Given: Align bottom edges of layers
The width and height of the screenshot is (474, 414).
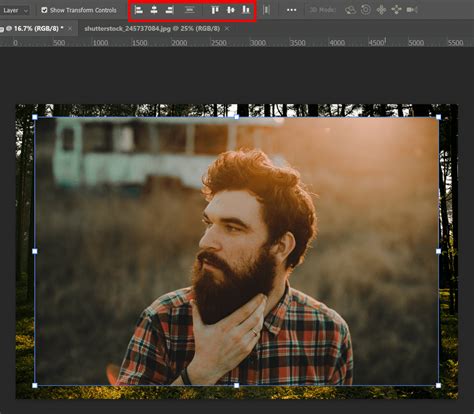Looking at the screenshot, I should coord(246,10).
